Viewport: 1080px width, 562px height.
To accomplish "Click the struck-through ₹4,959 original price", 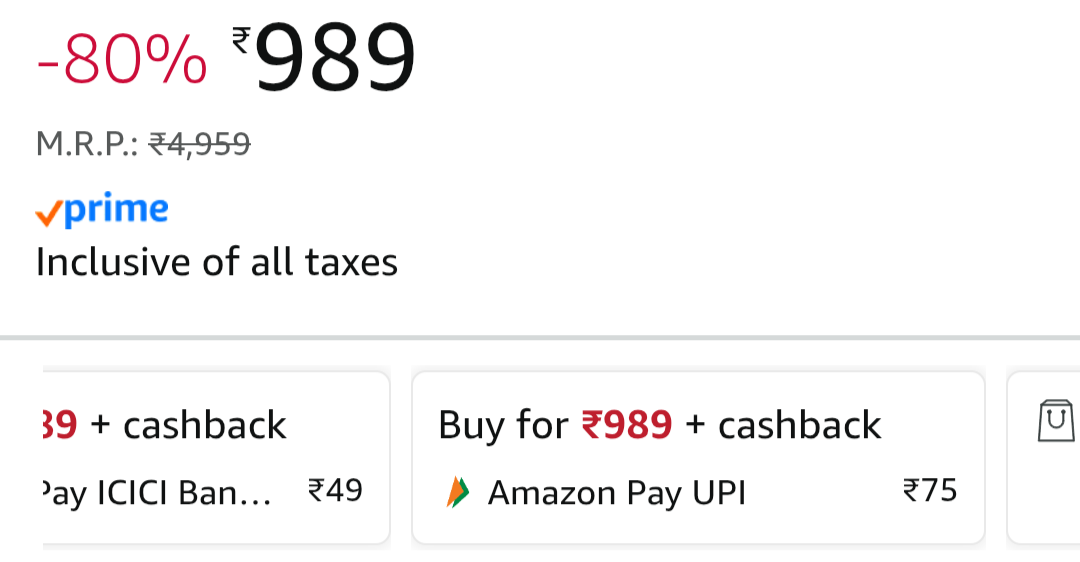I will pos(199,146).
